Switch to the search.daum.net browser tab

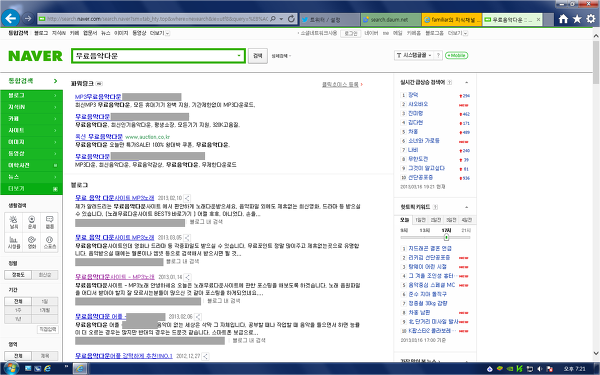point(390,19)
